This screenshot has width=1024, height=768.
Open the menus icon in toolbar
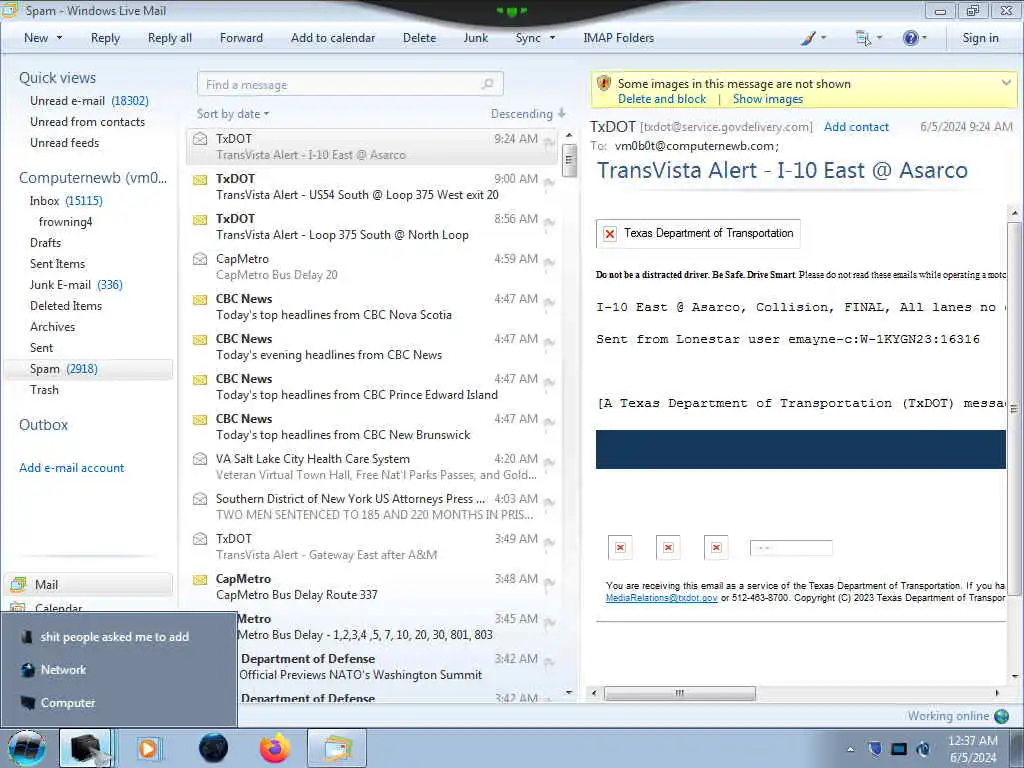tap(863, 38)
